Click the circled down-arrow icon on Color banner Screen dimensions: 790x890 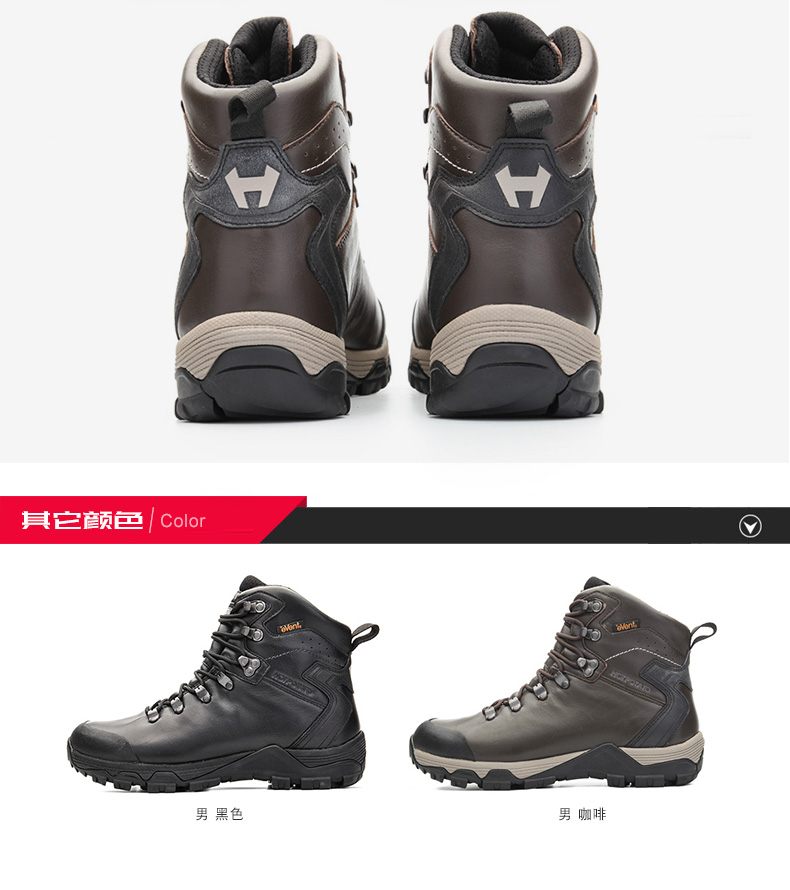pyautogui.click(x=750, y=526)
